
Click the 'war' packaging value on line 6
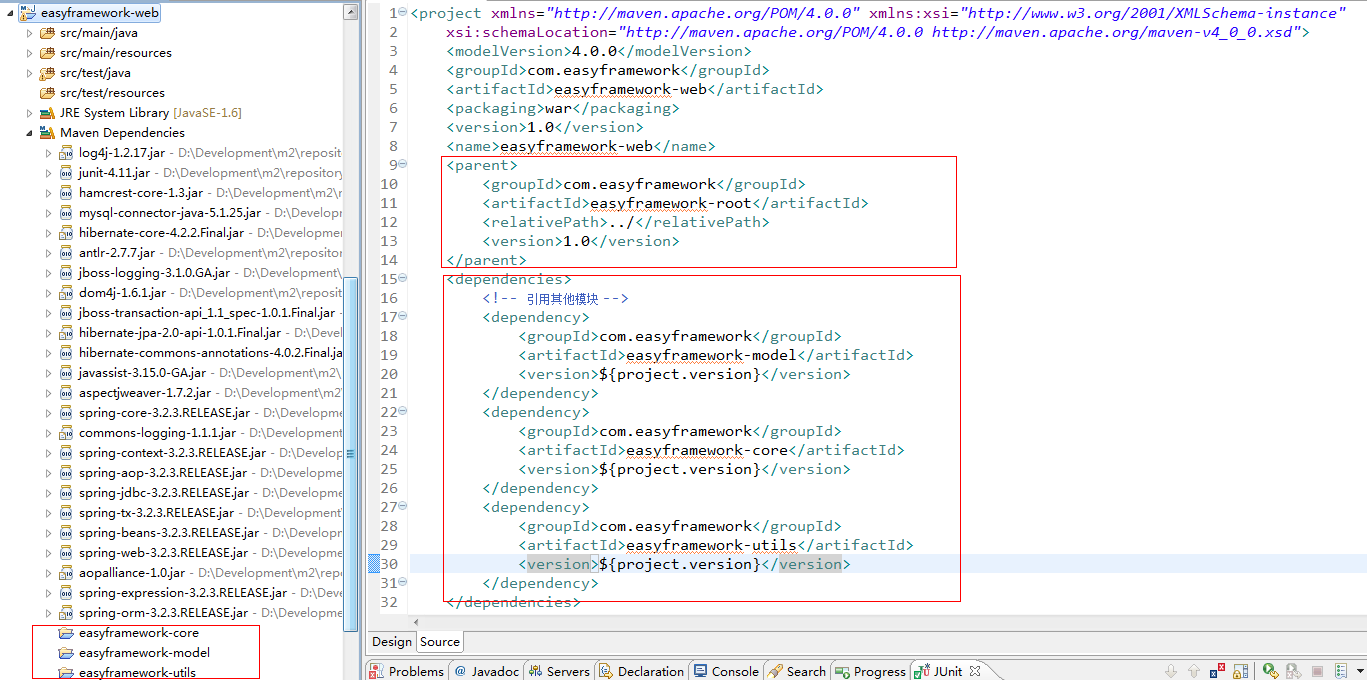(x=557, y=108)
